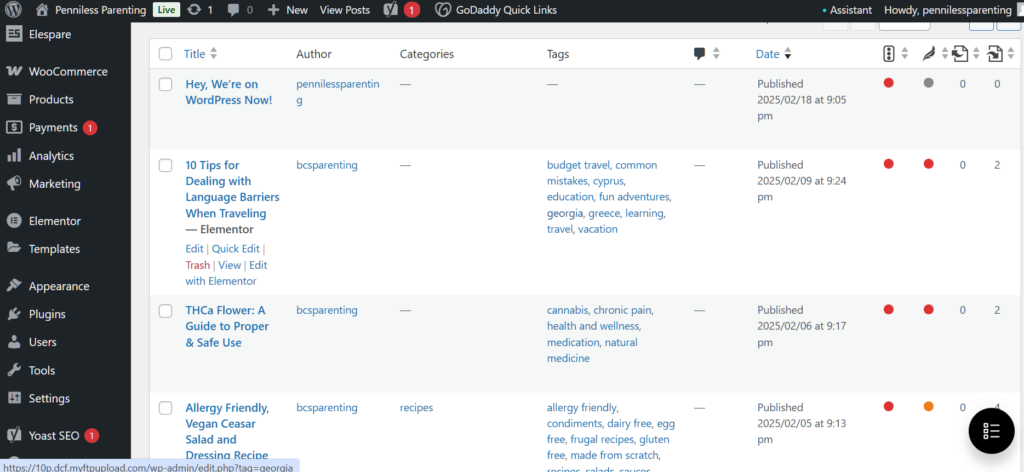Click the Yoast icon in admin bar
Image resolution: width=1024 pixels, height=472 pixels.
click(x=391, y=10)
